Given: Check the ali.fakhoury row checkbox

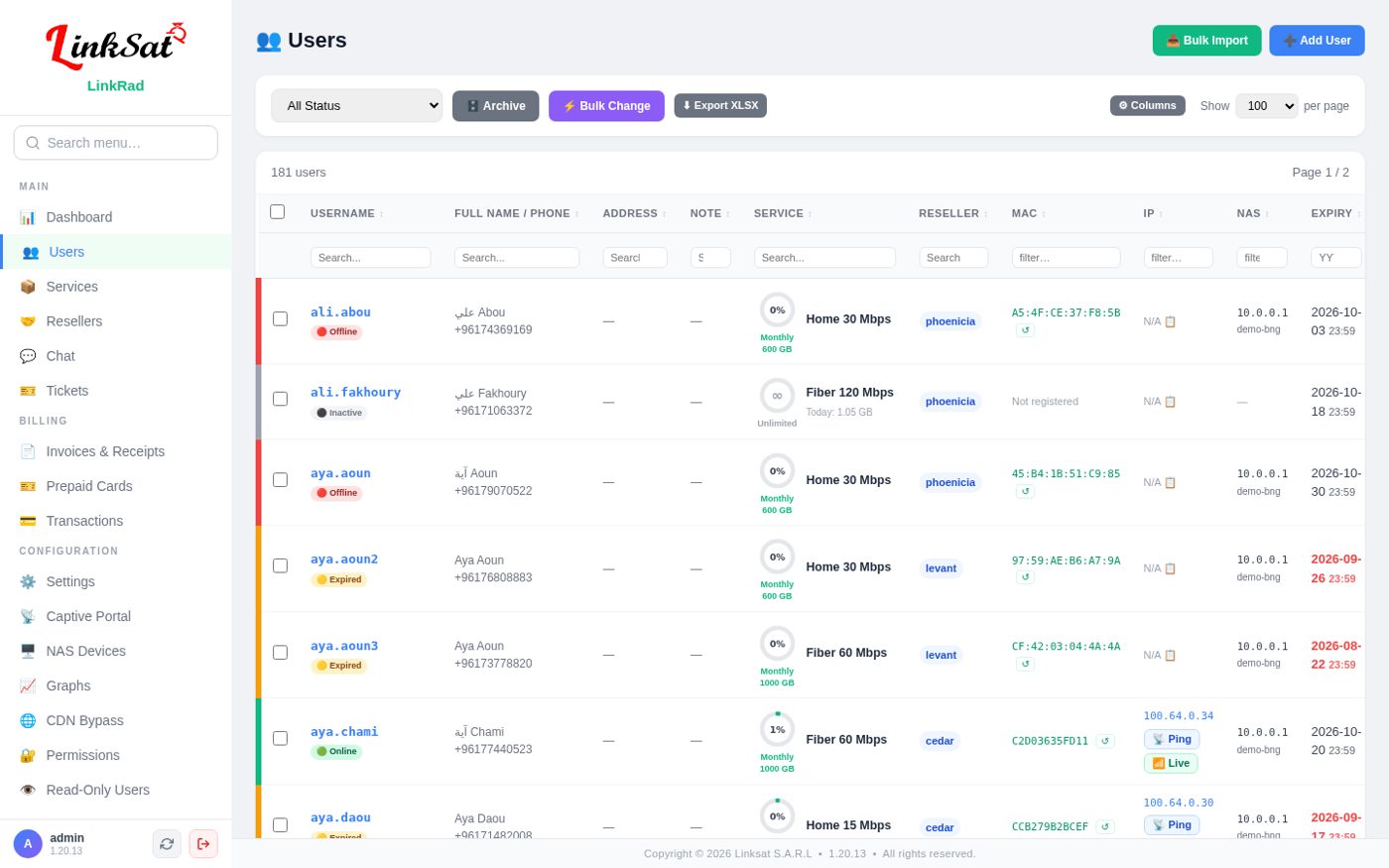Looking at the screenshot, I should (281, 399).
